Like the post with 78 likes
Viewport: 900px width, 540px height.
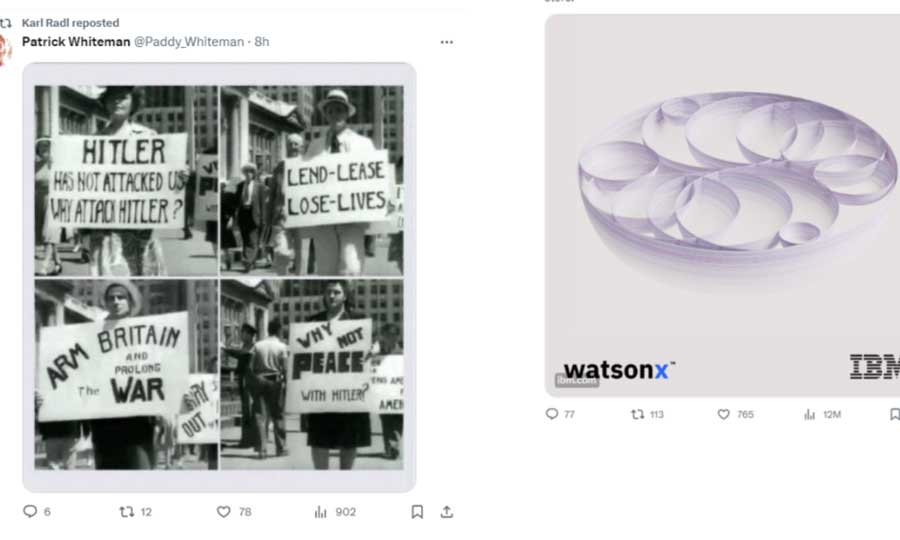click(x=234, y=511)
